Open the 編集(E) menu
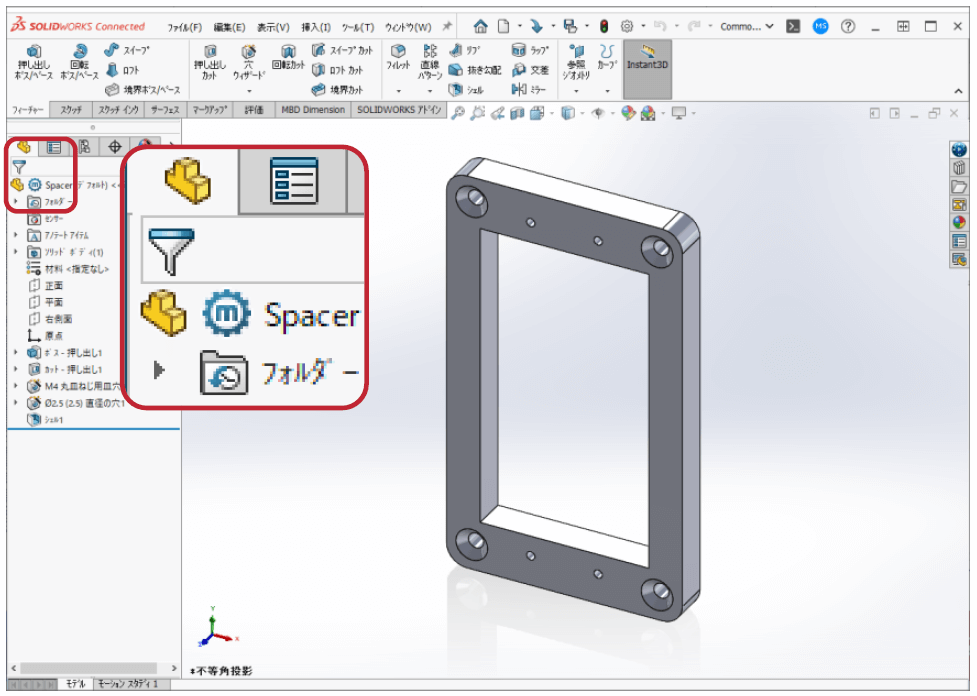This screenshot has width=977, height=696. 229,27
